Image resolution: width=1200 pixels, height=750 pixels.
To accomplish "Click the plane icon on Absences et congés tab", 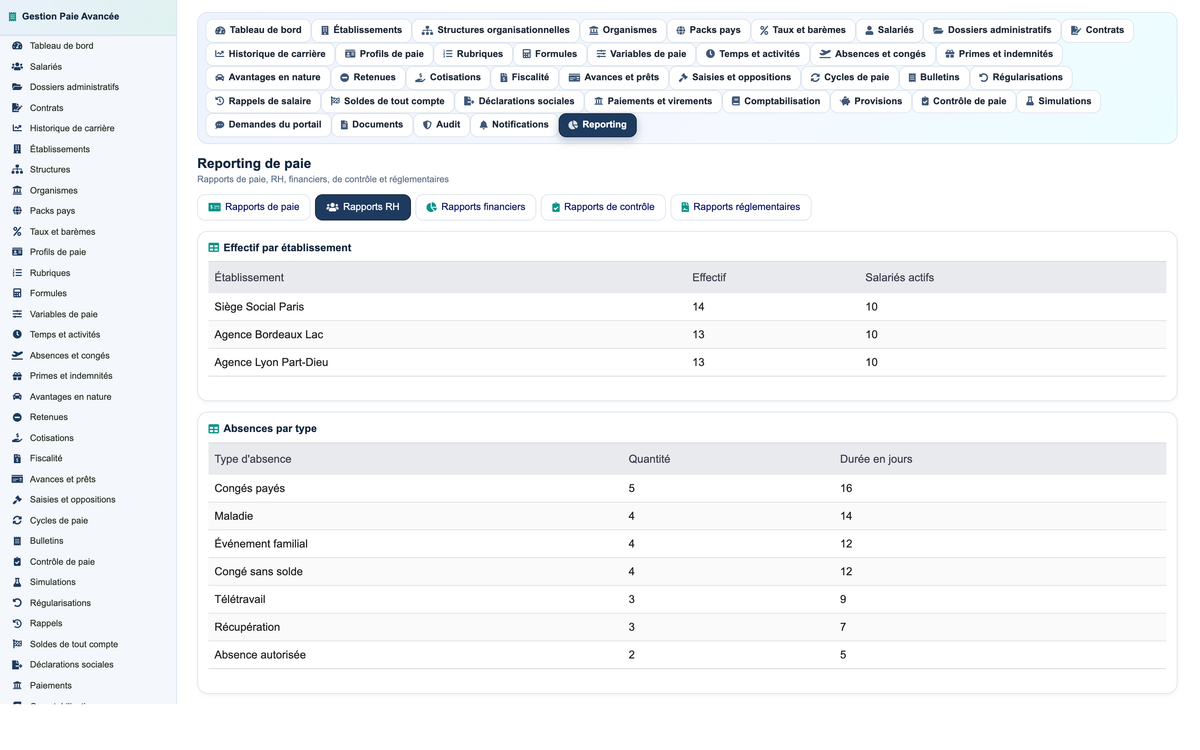I will coord(825,54).
